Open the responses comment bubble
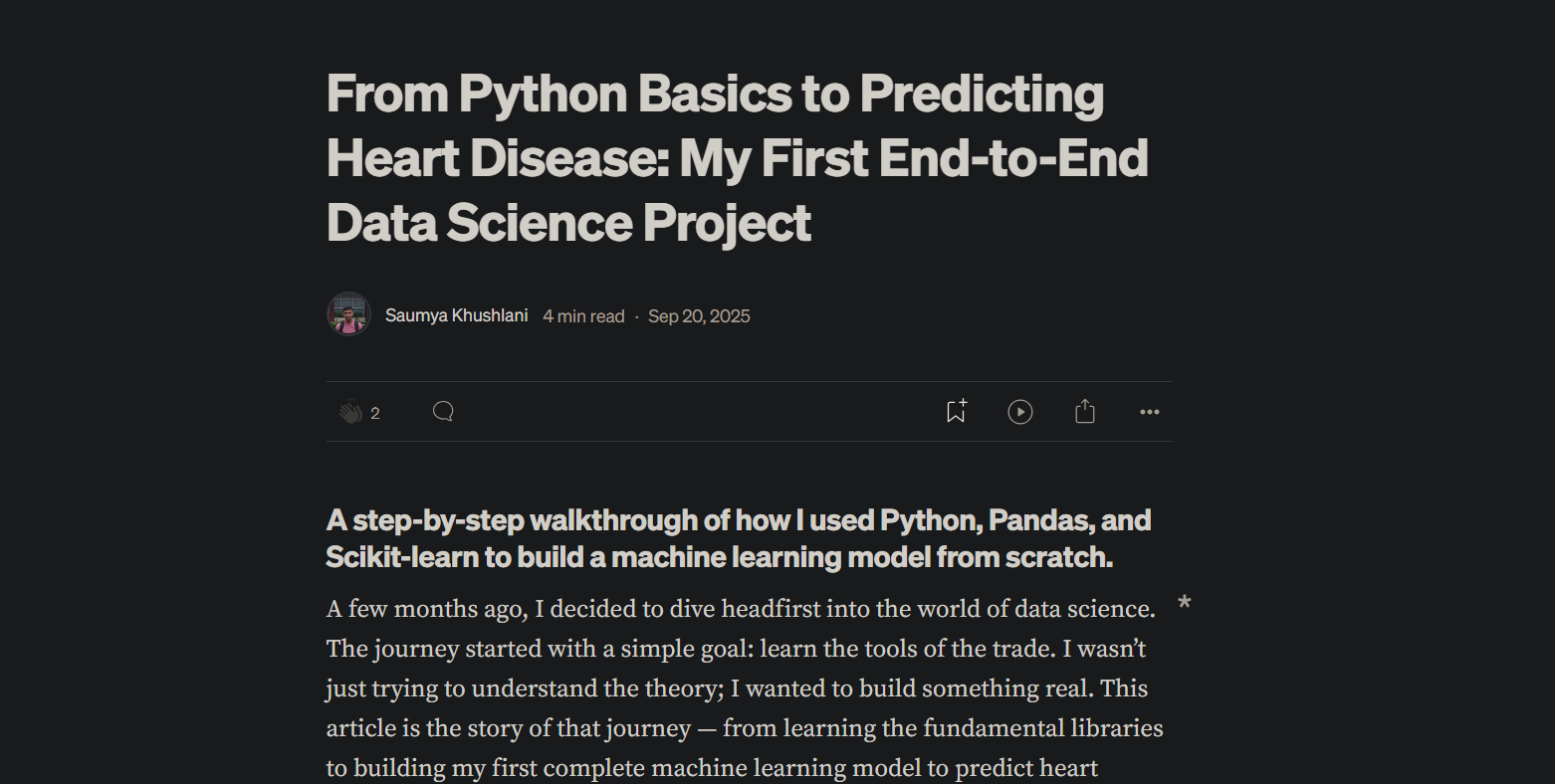 click(443, 412)
